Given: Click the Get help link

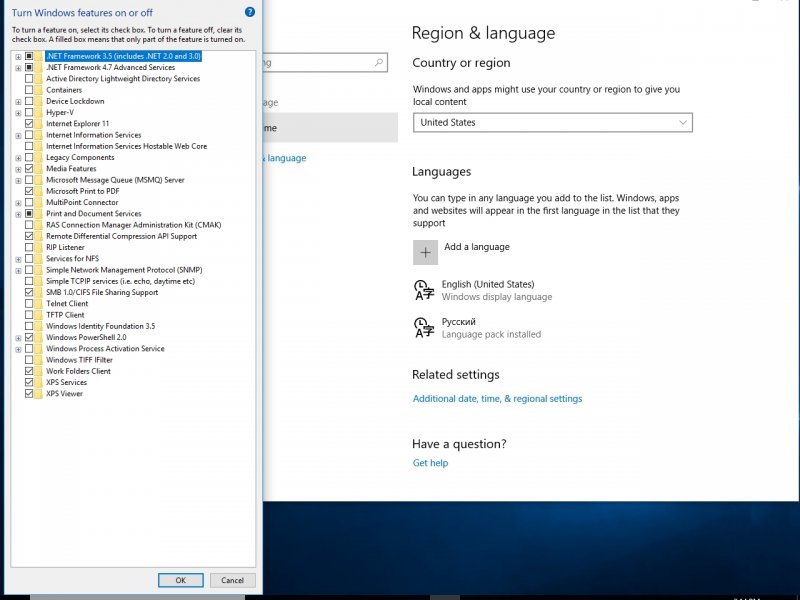Looking at the screenshot, I should (x=430, y=463).
